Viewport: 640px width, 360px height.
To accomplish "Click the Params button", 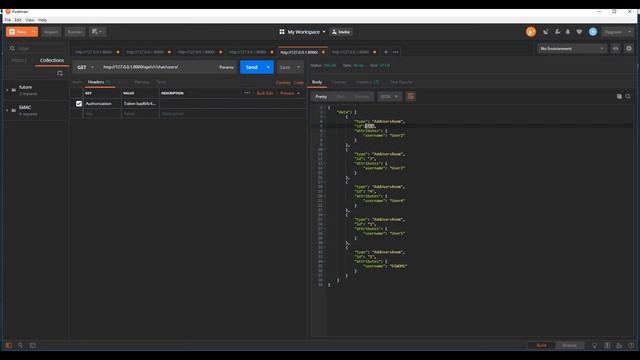I will (x=227, y=67).
